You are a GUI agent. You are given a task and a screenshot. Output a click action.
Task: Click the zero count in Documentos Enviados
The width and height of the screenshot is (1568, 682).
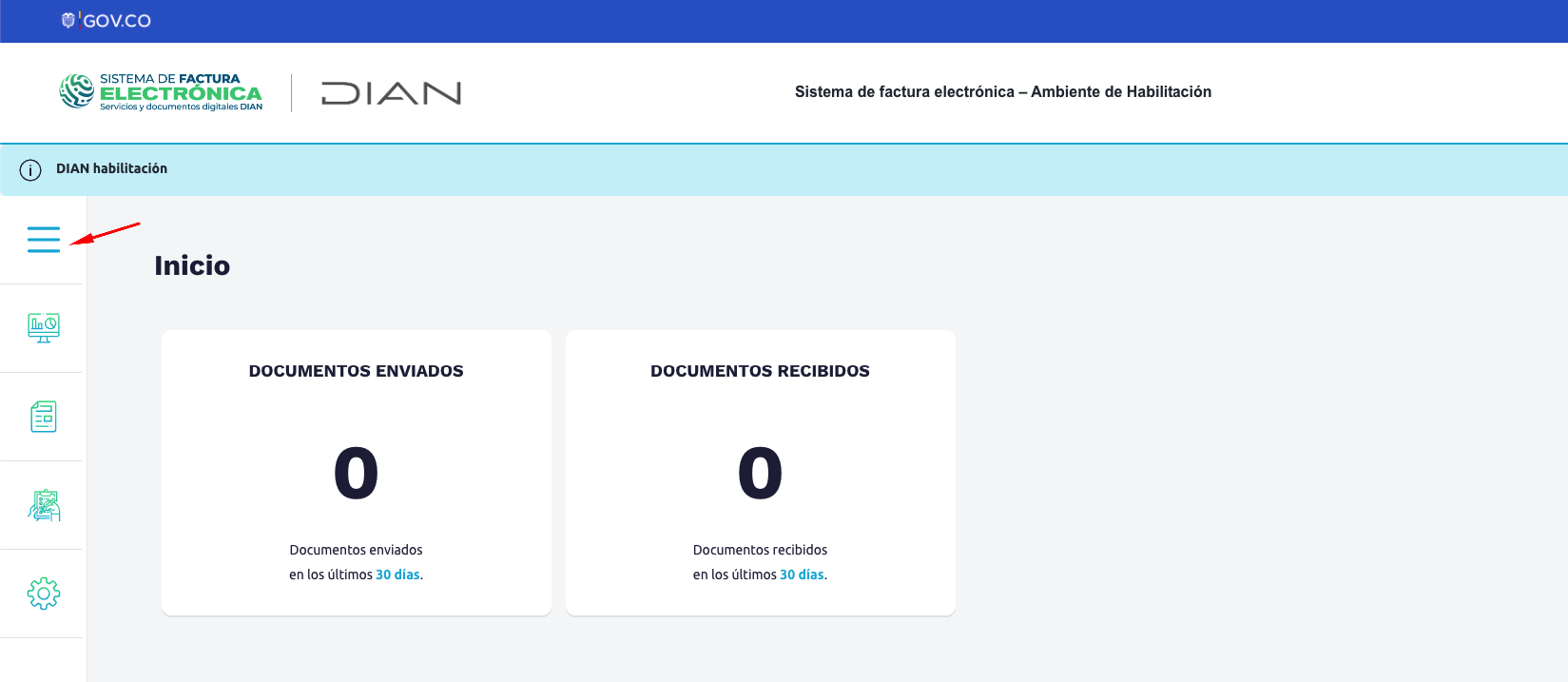pyautogui.click(x=356, y=474)
